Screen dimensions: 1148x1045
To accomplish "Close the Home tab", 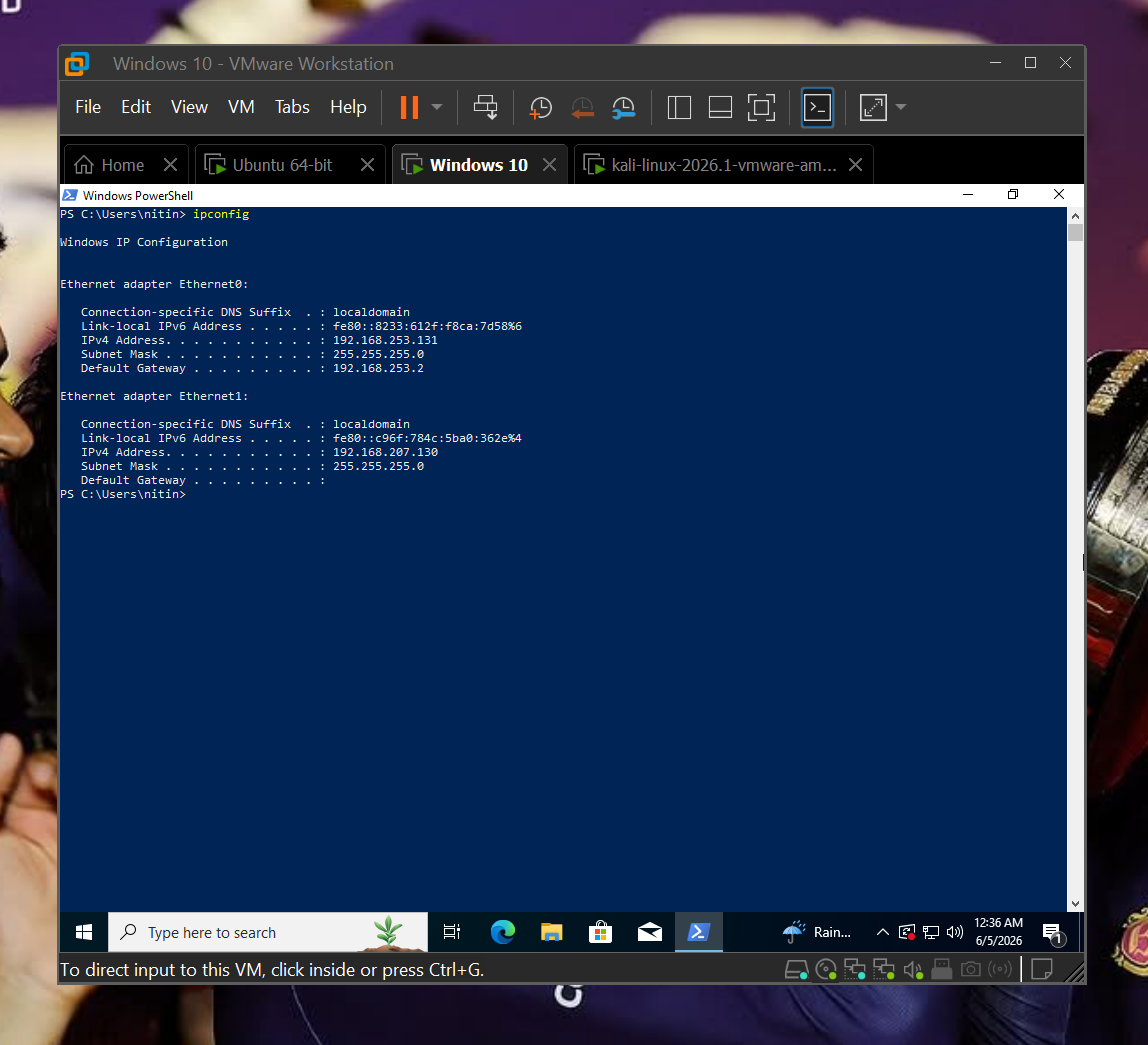I will click(x=171, y=165).
